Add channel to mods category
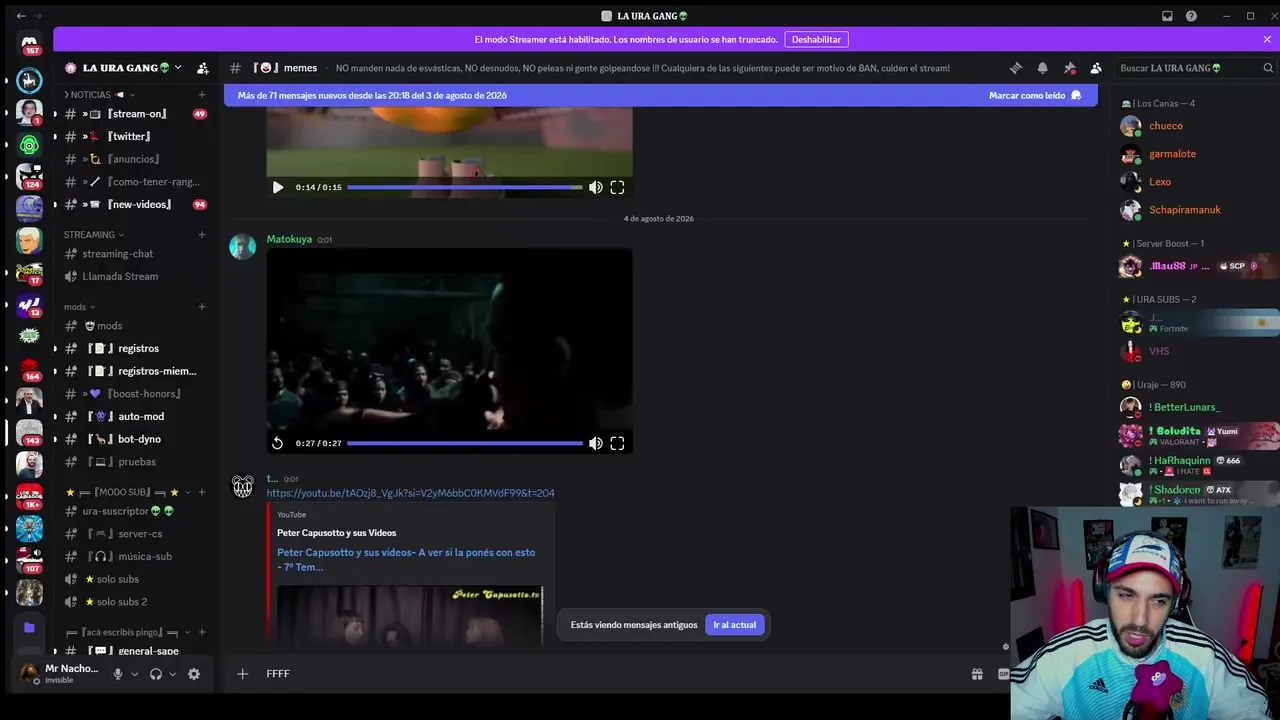 [x=202, y=307]
